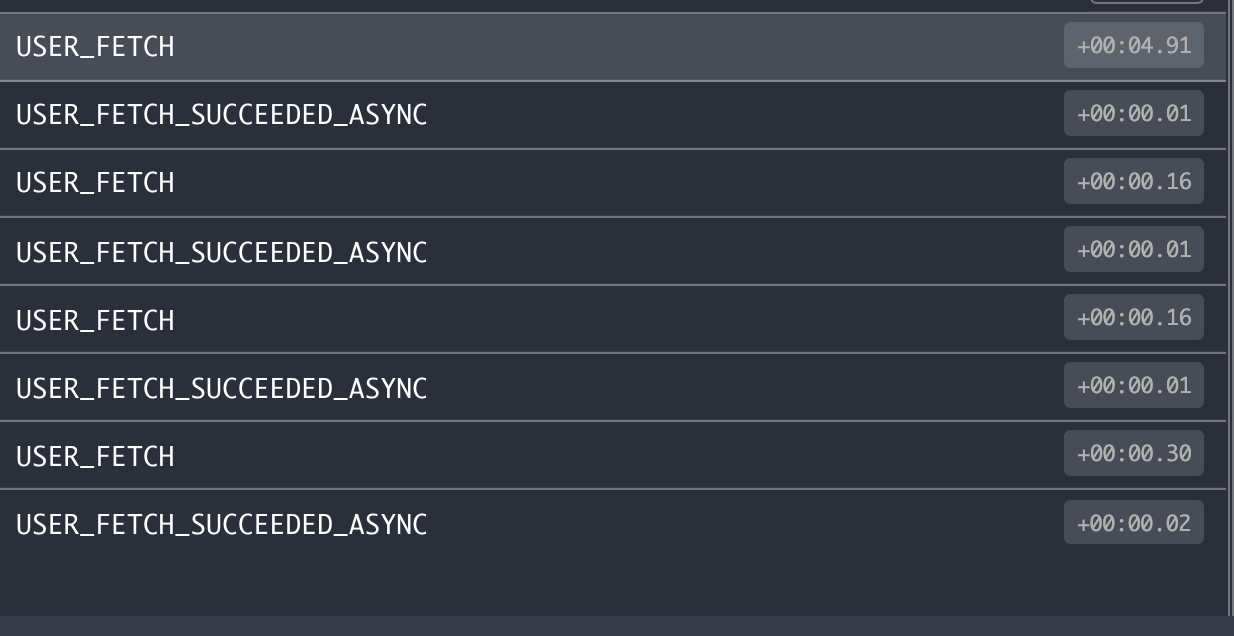The width and height of the screenshot is (1234, 636).
Task: Select the second USER_FETCH action timed +00:00.16
Action: click(x=612, y=319)
